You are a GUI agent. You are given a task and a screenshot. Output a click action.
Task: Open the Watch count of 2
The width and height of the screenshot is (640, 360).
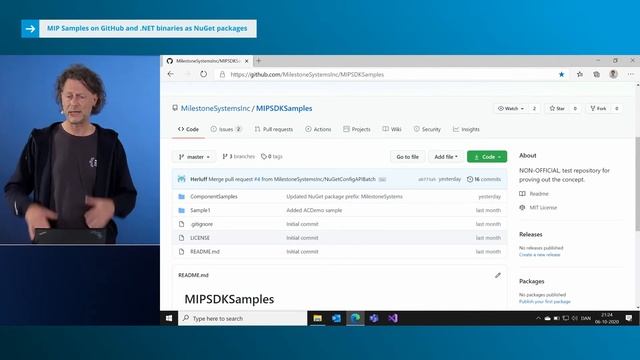(534, 109)
